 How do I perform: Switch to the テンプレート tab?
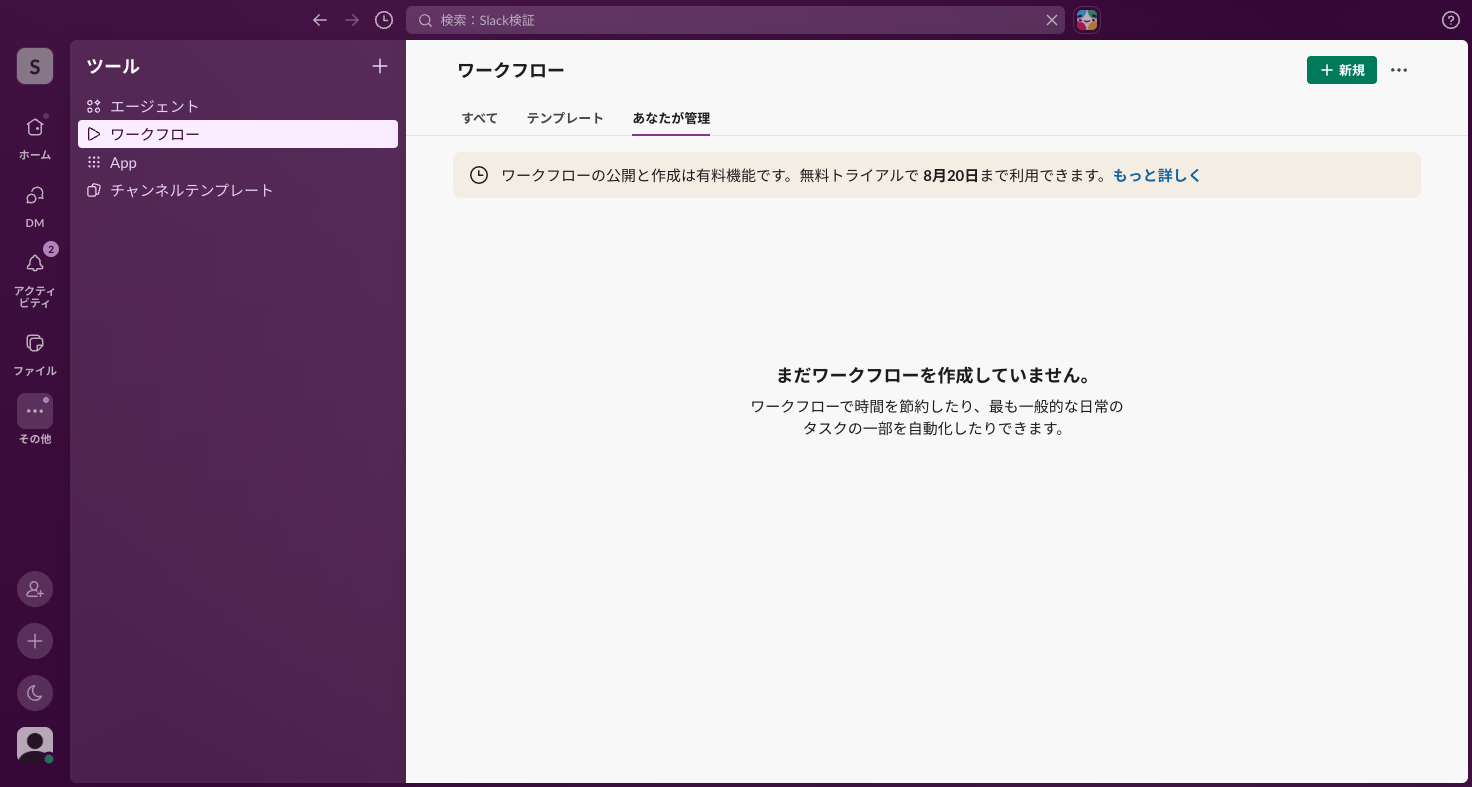[x=565, y=118]
